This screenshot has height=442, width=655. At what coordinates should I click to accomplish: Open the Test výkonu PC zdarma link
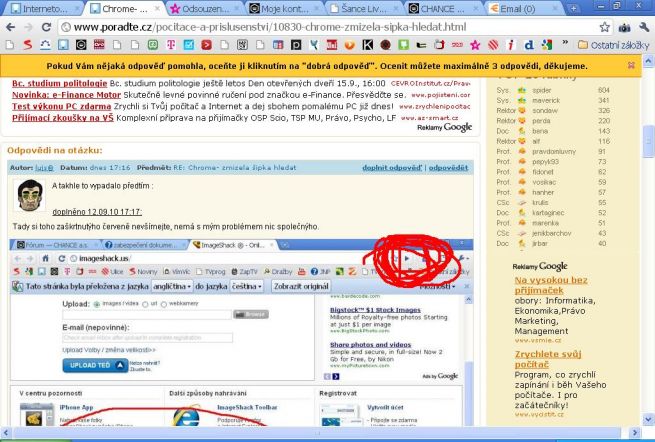pyautogui.click(x=61, y=106)
